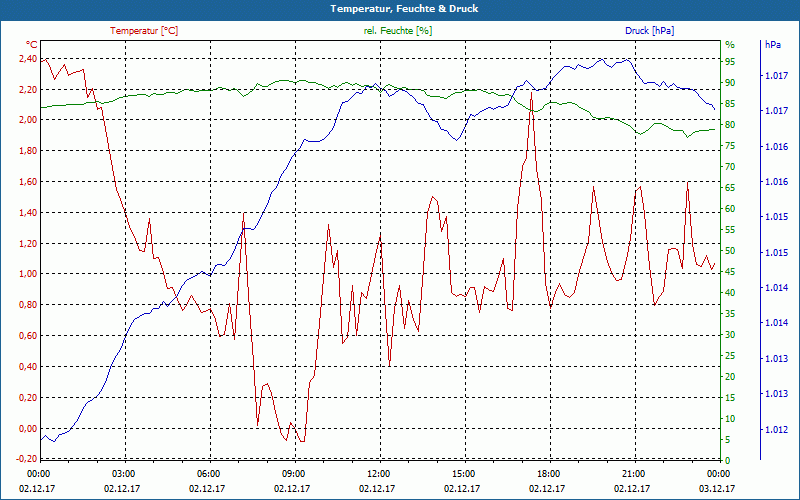Click the '2,20' temperature axis value
The width and height of the screenshot is (800, 500).
28,89
